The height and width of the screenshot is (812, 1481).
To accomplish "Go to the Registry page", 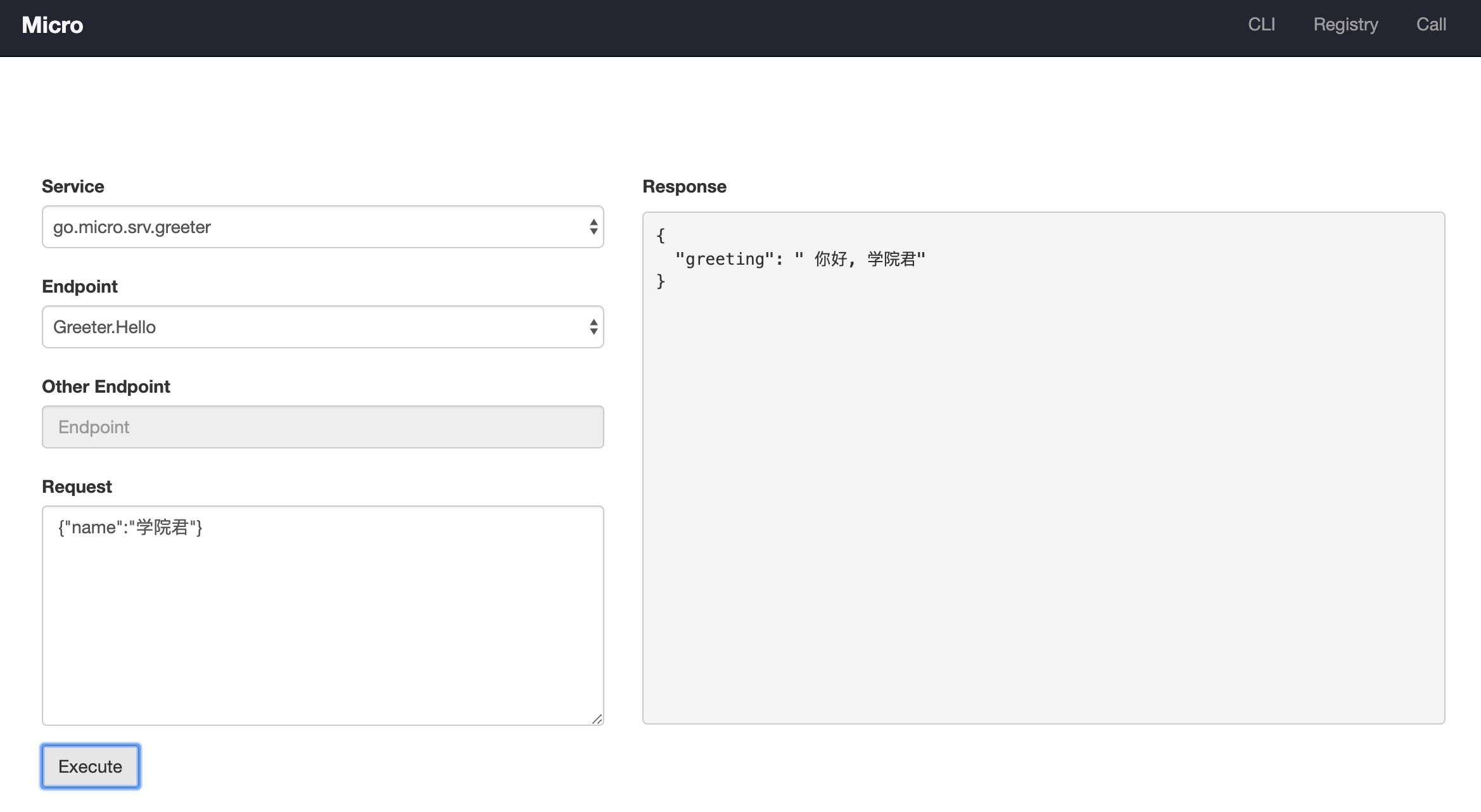I will click(x=1345, y=25).
